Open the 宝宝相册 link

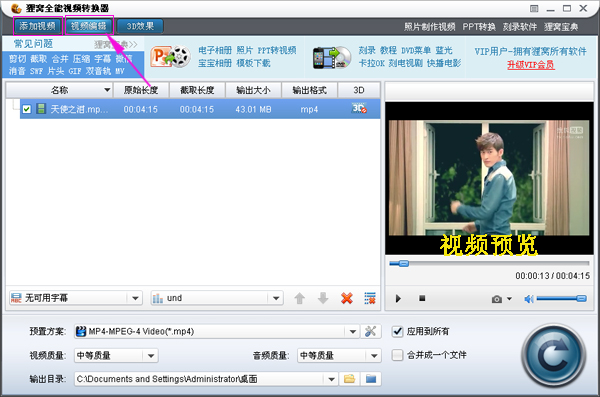215,63
